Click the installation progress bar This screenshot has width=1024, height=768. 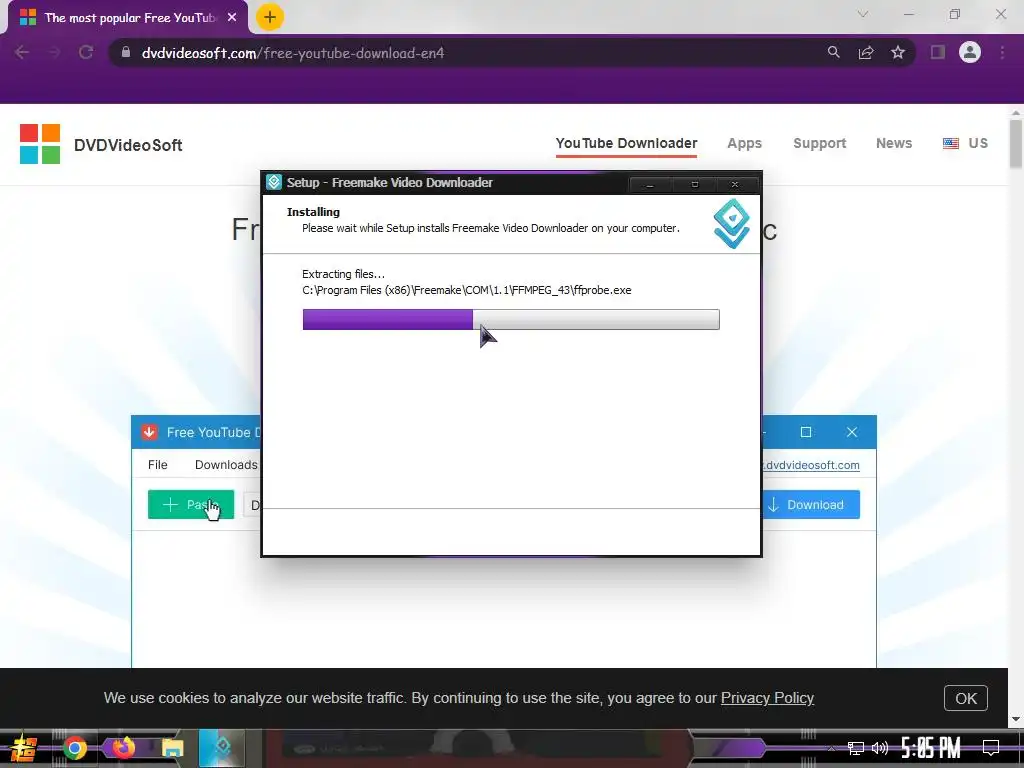coord(511,319)
